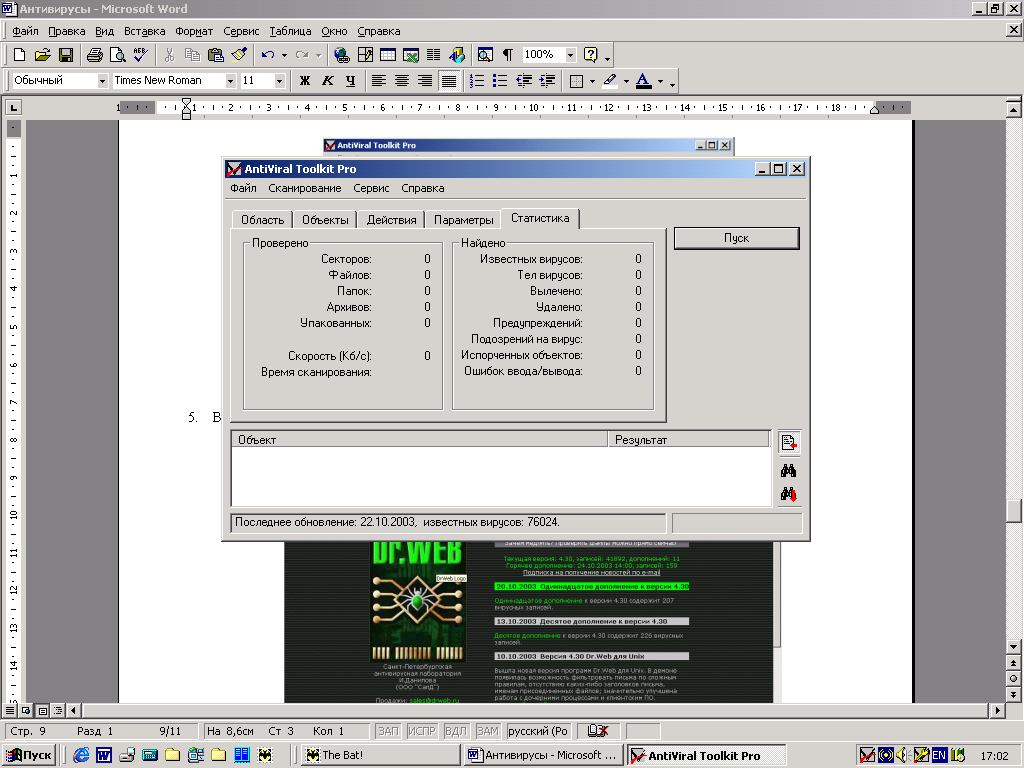This screenshot has height=768, width=1024.
Task: Insert a table from the toolbar
Action: (x=388, y=55)
